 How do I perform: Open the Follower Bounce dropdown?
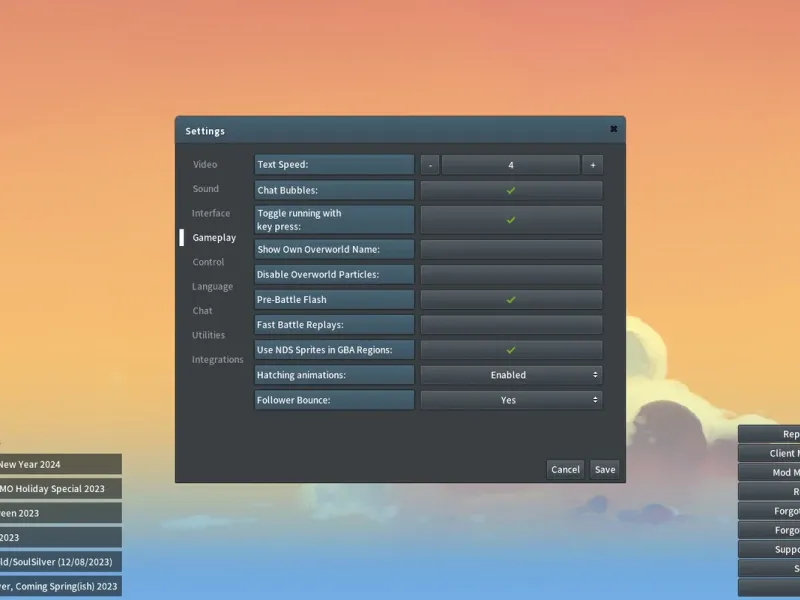[x=511, y=400]
